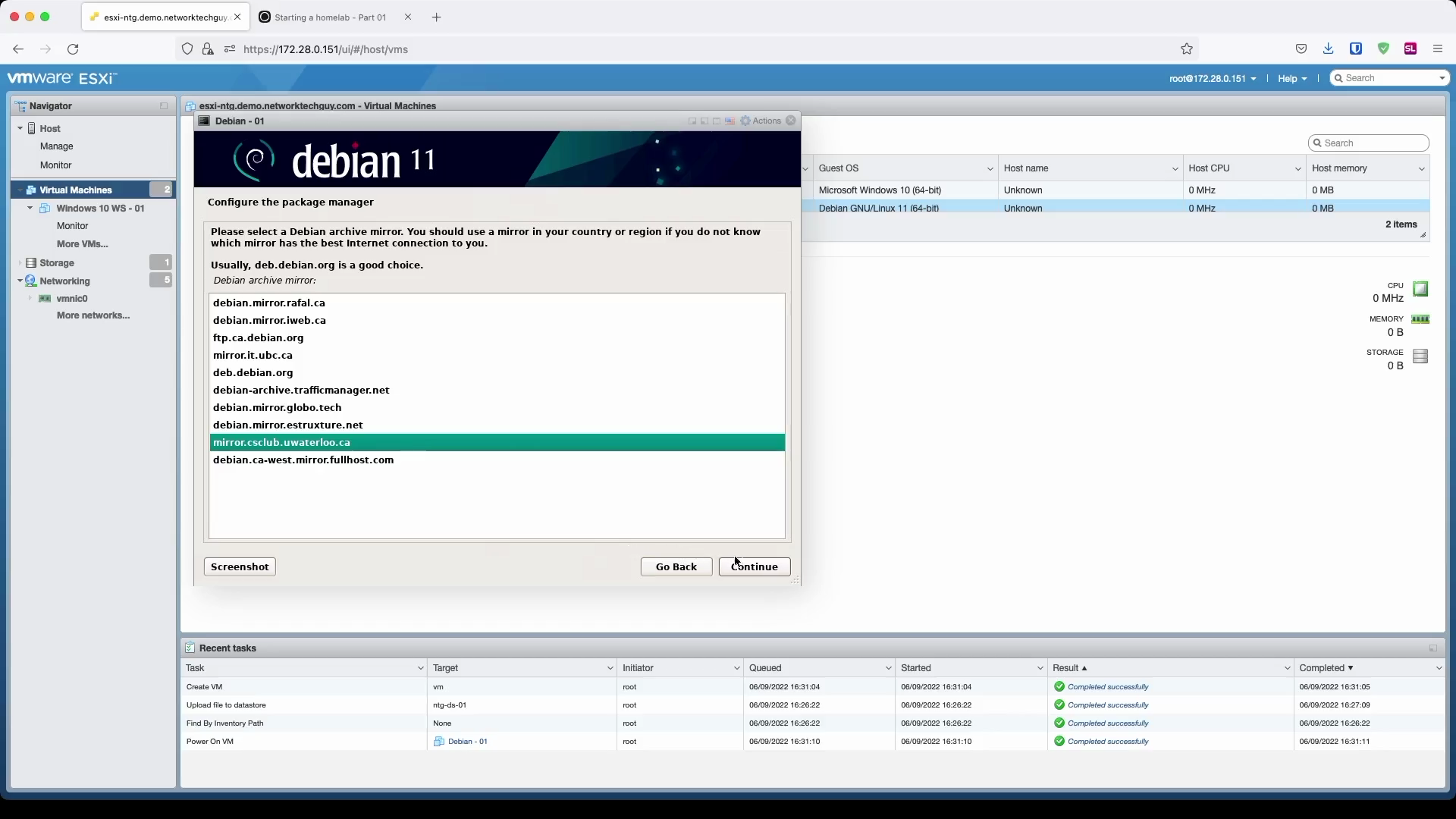
Task: Go back in browser history
Action: pyautogui.click(x=18, y=49)
